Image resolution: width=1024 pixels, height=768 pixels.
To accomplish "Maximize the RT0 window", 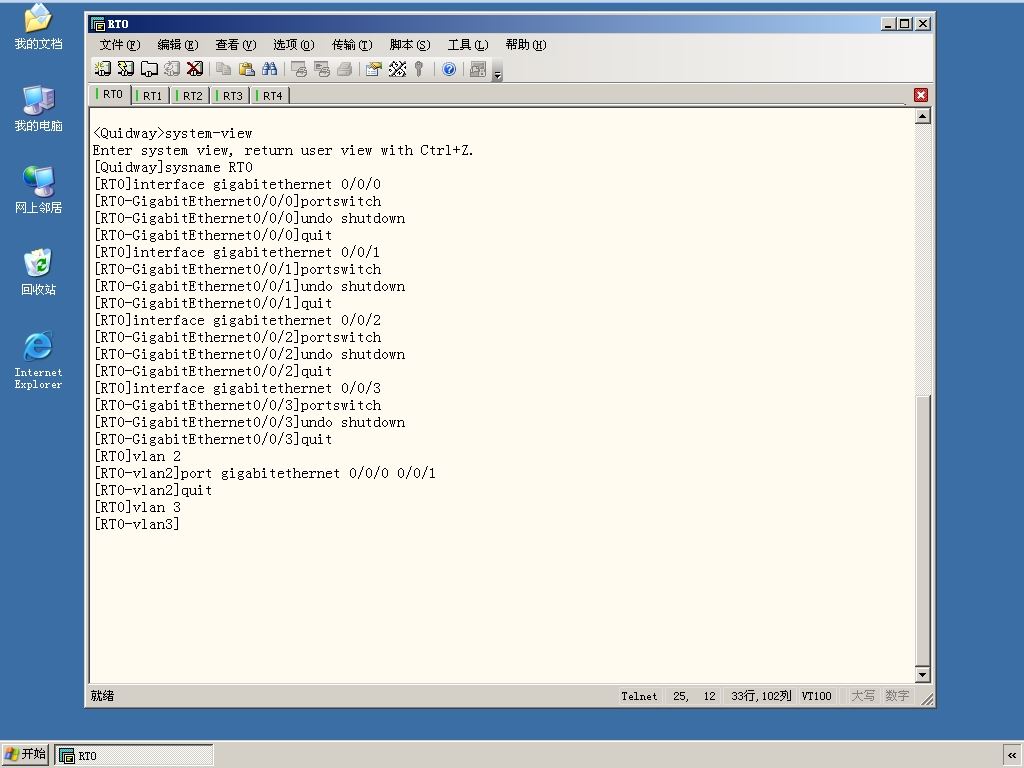I will [x=904, y=24].
